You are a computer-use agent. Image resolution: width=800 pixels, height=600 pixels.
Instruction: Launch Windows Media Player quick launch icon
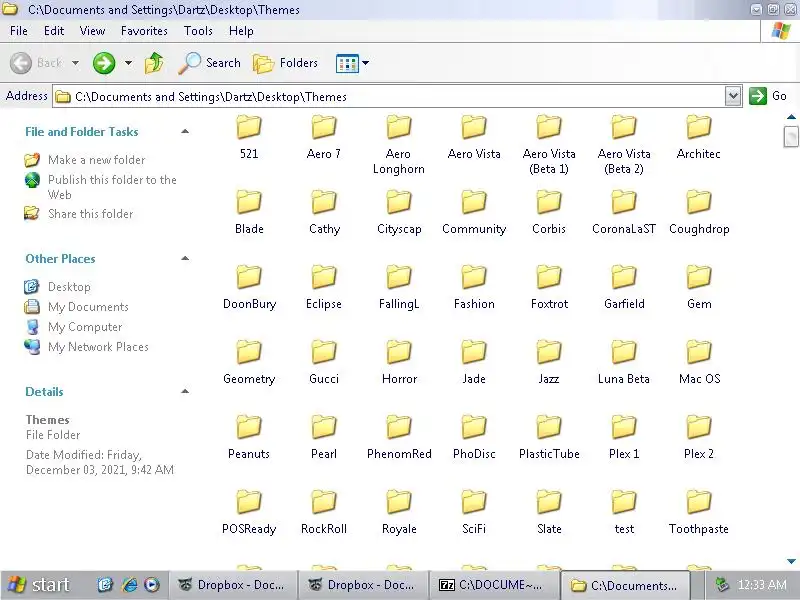pyautogui.click(x=152, y=585)
